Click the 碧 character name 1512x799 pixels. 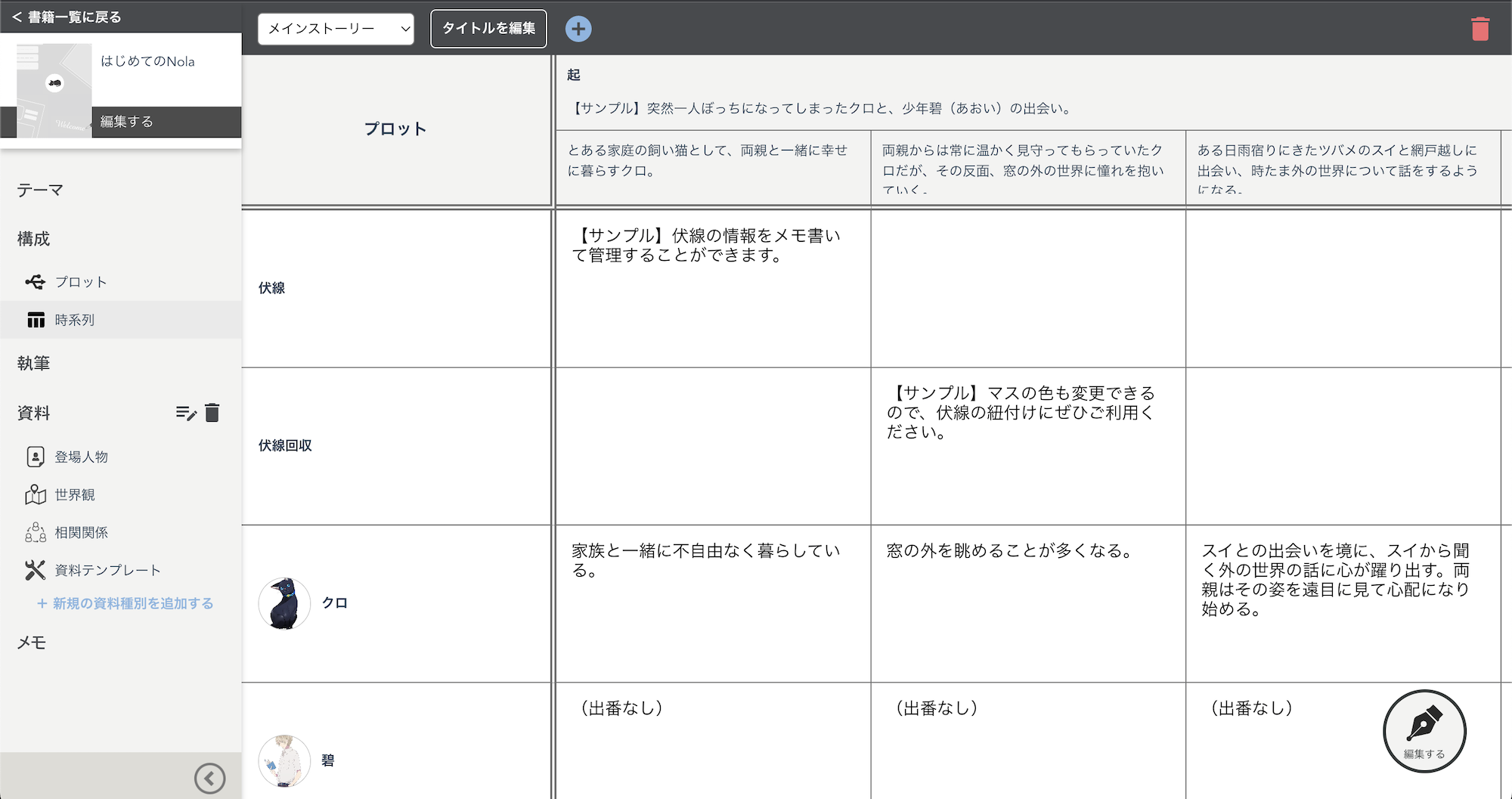(x=328, y=760)
